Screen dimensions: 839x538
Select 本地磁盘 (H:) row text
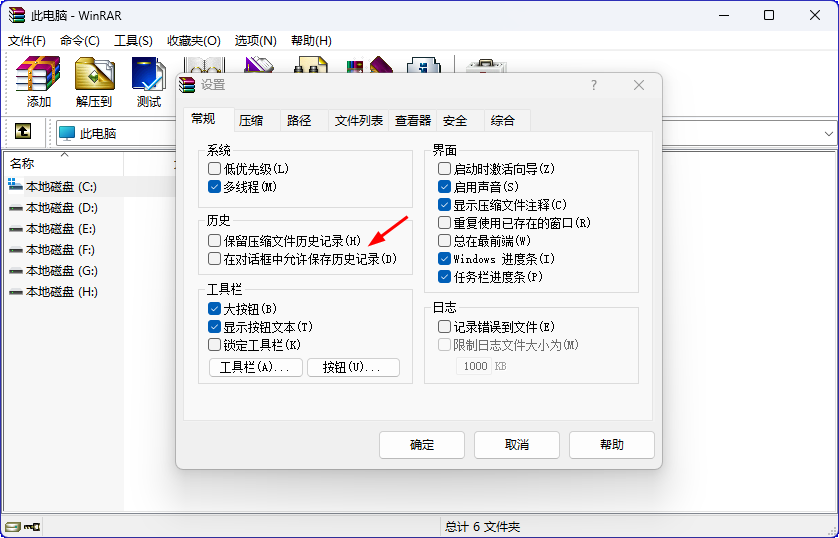pyautogui.click(x=62, y=292)
